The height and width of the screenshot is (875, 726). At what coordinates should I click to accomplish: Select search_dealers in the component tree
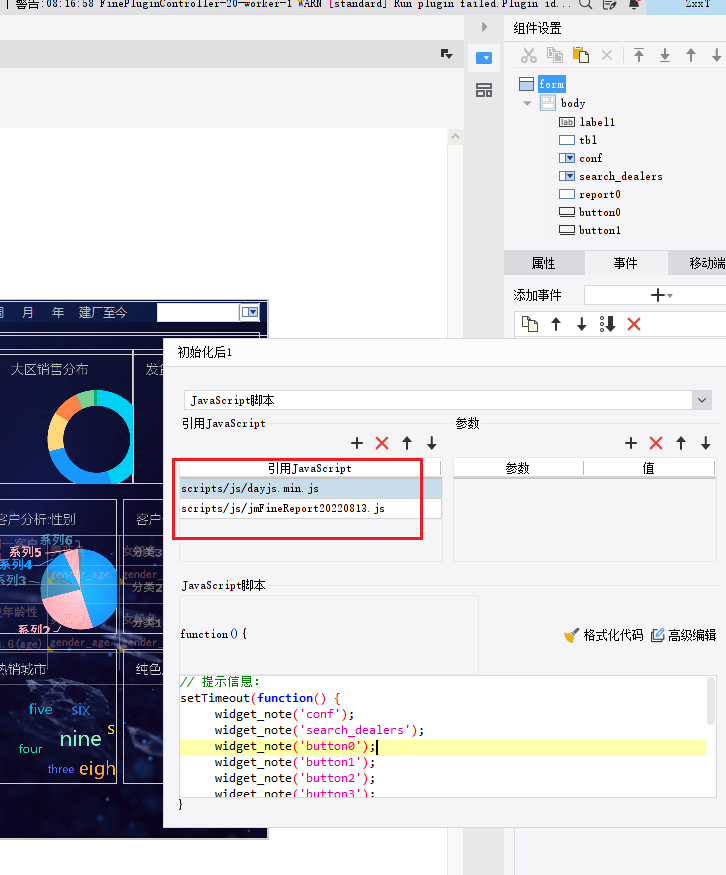[x=620, y=176]
